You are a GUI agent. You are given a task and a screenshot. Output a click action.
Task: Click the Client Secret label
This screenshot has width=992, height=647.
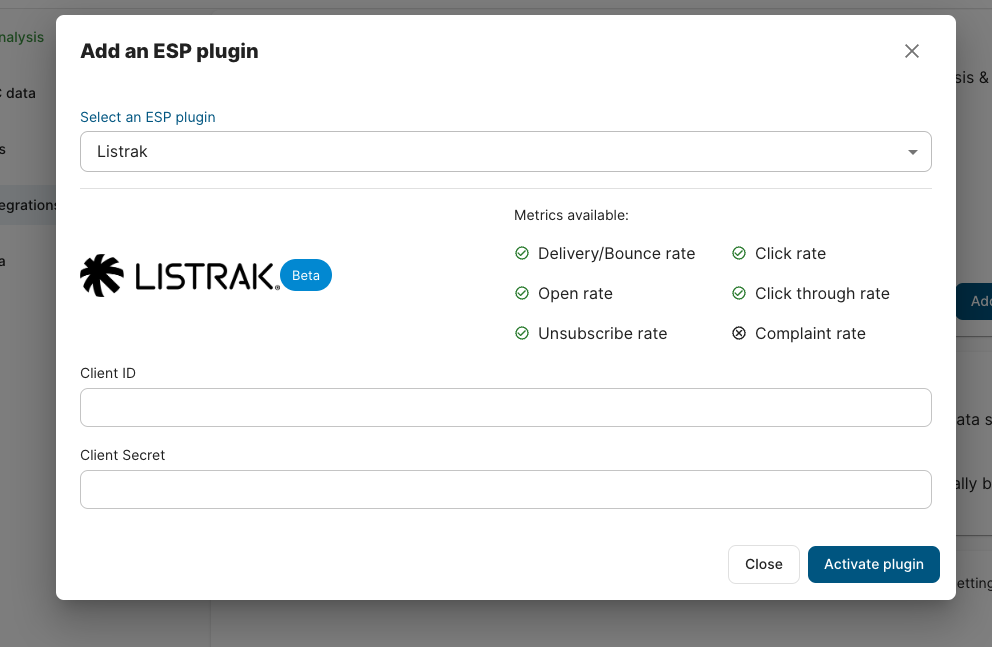122,455
